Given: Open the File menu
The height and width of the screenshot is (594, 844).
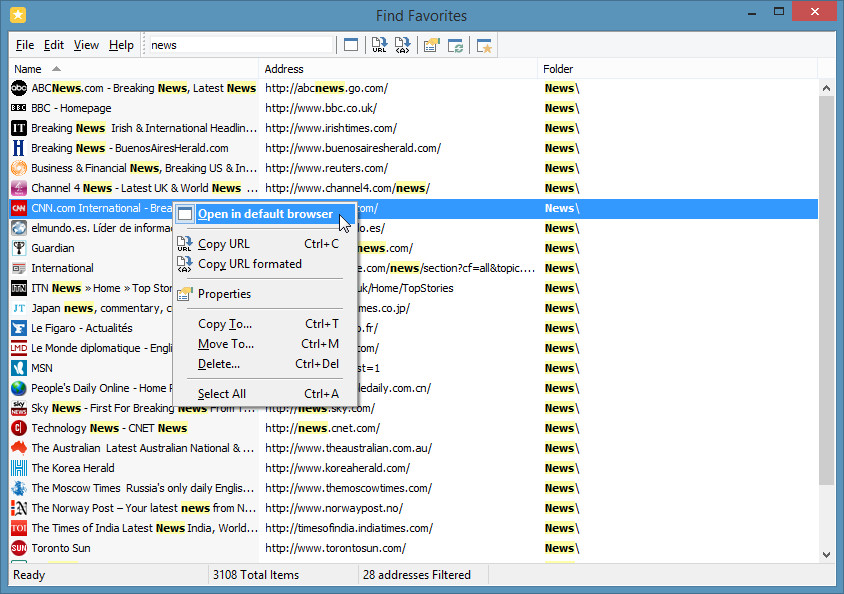Looking at the screenshot, I should click(x=25, y=45).
